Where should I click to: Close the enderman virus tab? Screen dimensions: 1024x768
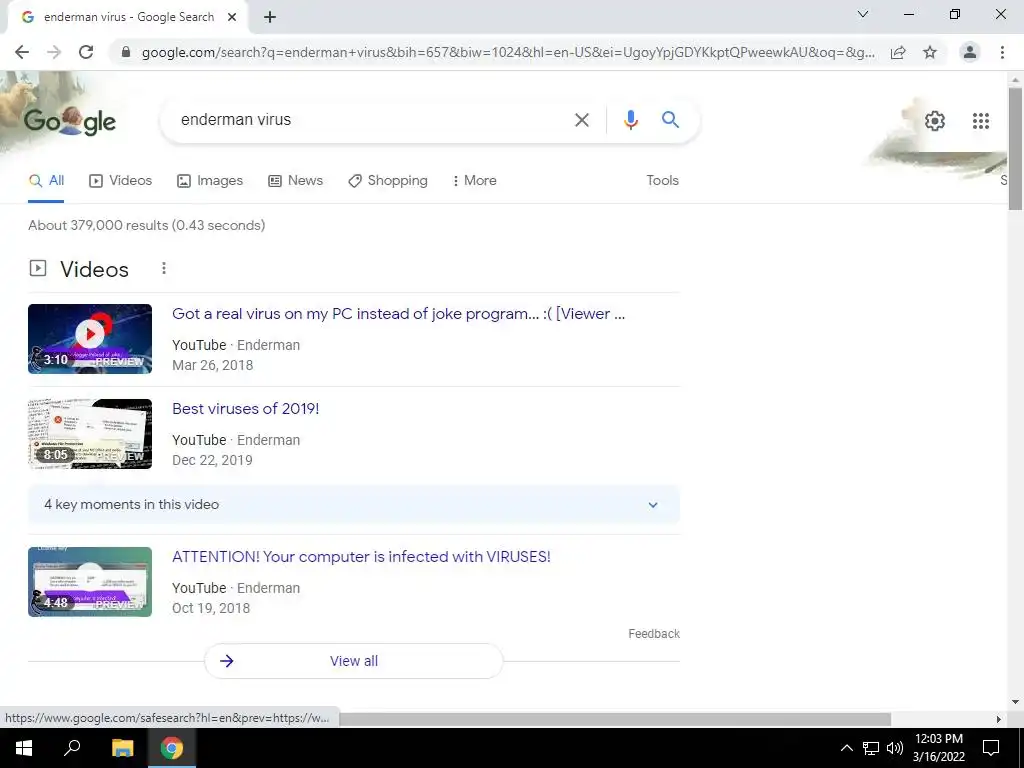232,18
